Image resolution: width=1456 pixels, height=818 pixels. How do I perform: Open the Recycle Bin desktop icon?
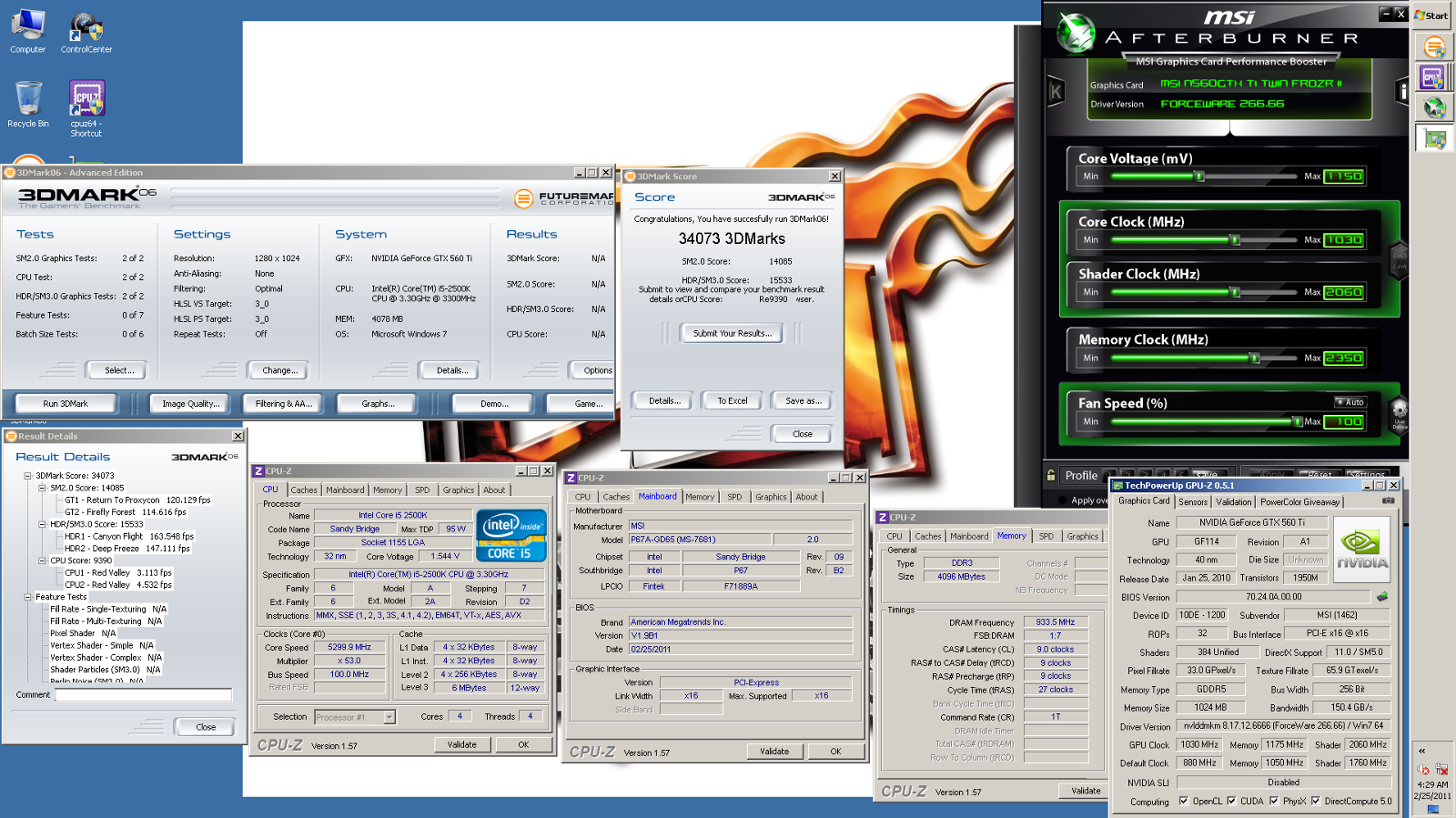28,105
